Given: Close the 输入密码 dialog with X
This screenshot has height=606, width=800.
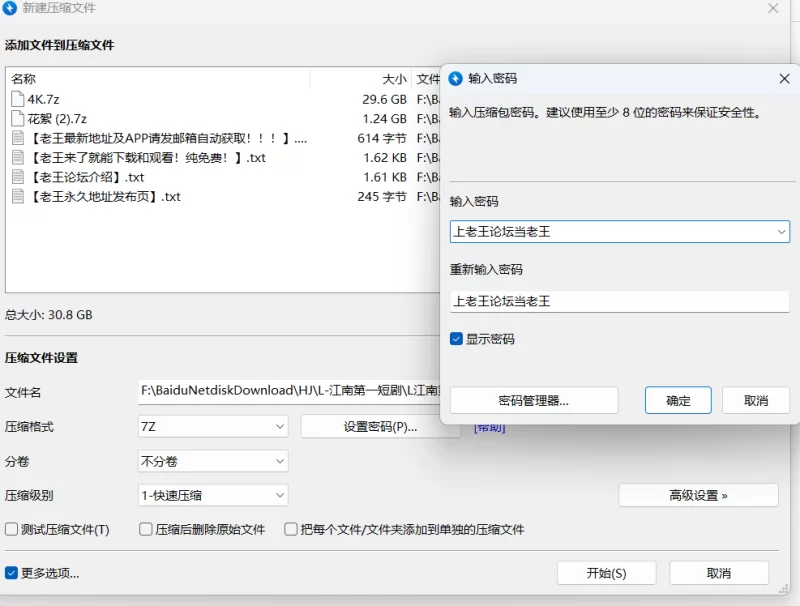Looking at the screenshot, I should click(784, 78).
